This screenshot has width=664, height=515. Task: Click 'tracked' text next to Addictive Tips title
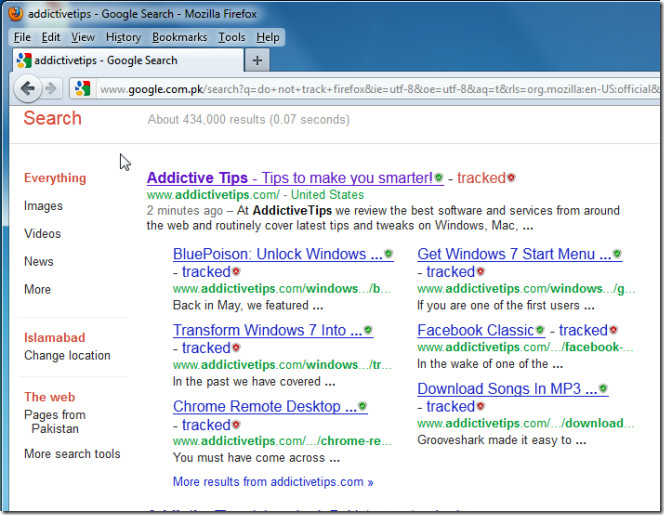pos(481,178)
